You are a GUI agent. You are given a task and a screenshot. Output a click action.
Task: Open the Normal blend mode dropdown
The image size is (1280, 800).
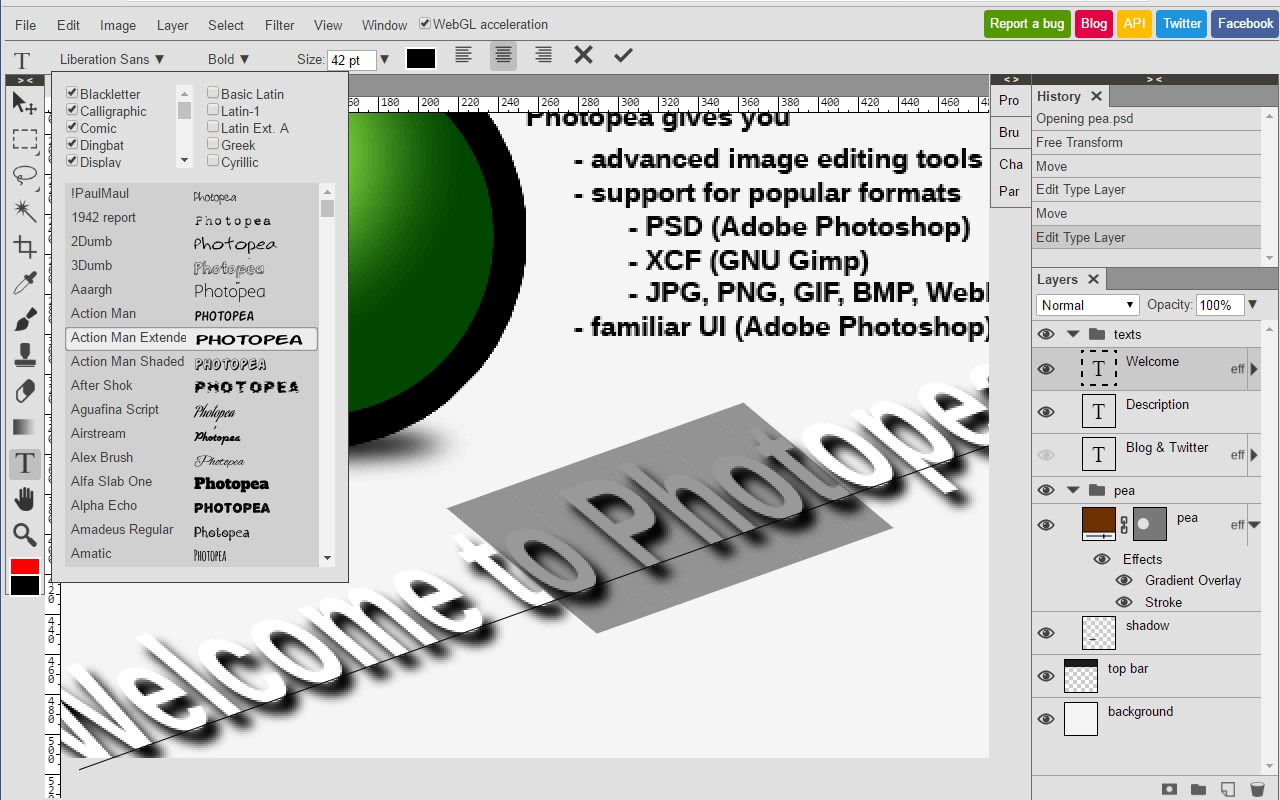tap(1088, 305)
